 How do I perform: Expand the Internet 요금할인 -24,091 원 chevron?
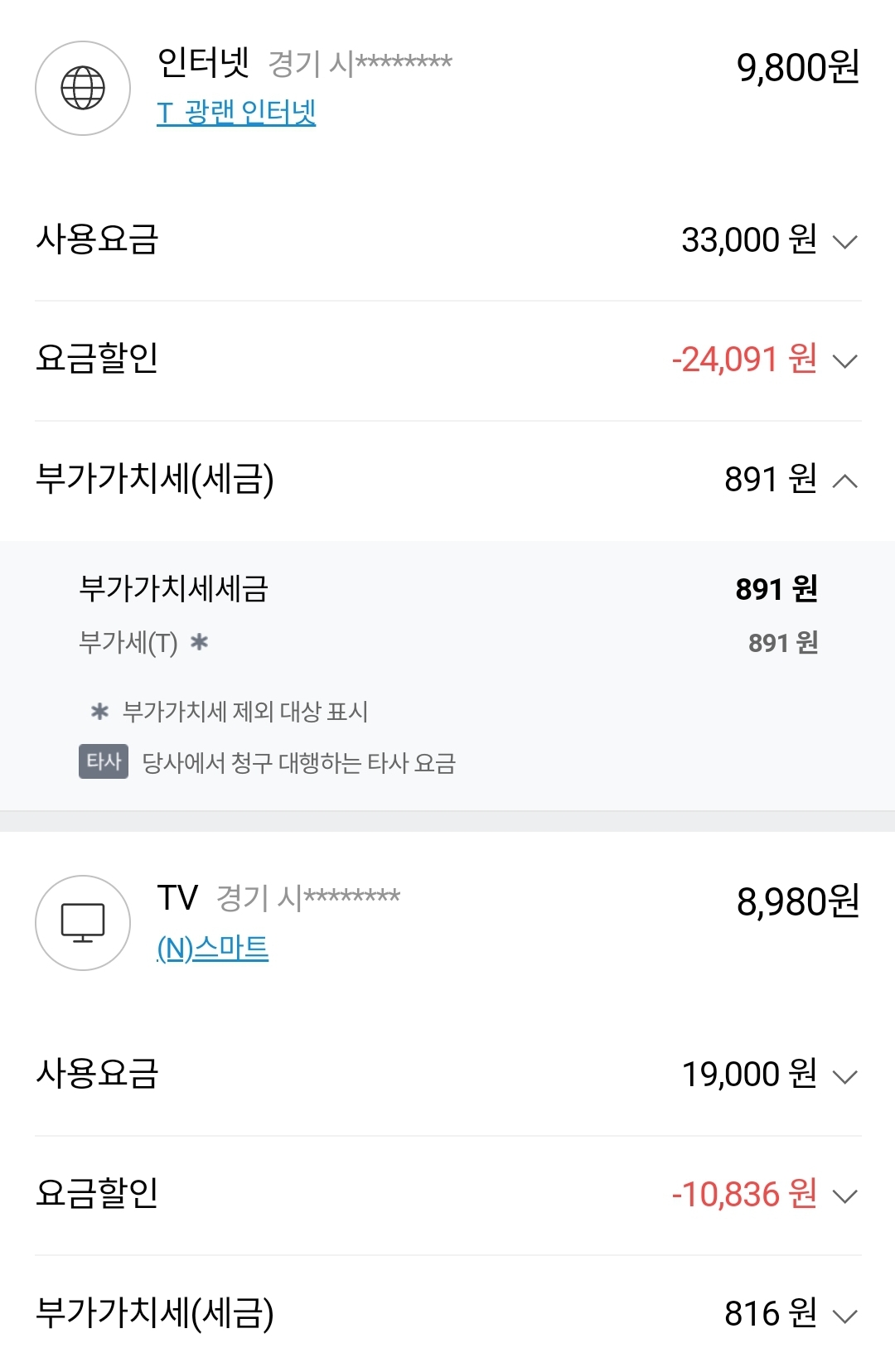(844, 361)
